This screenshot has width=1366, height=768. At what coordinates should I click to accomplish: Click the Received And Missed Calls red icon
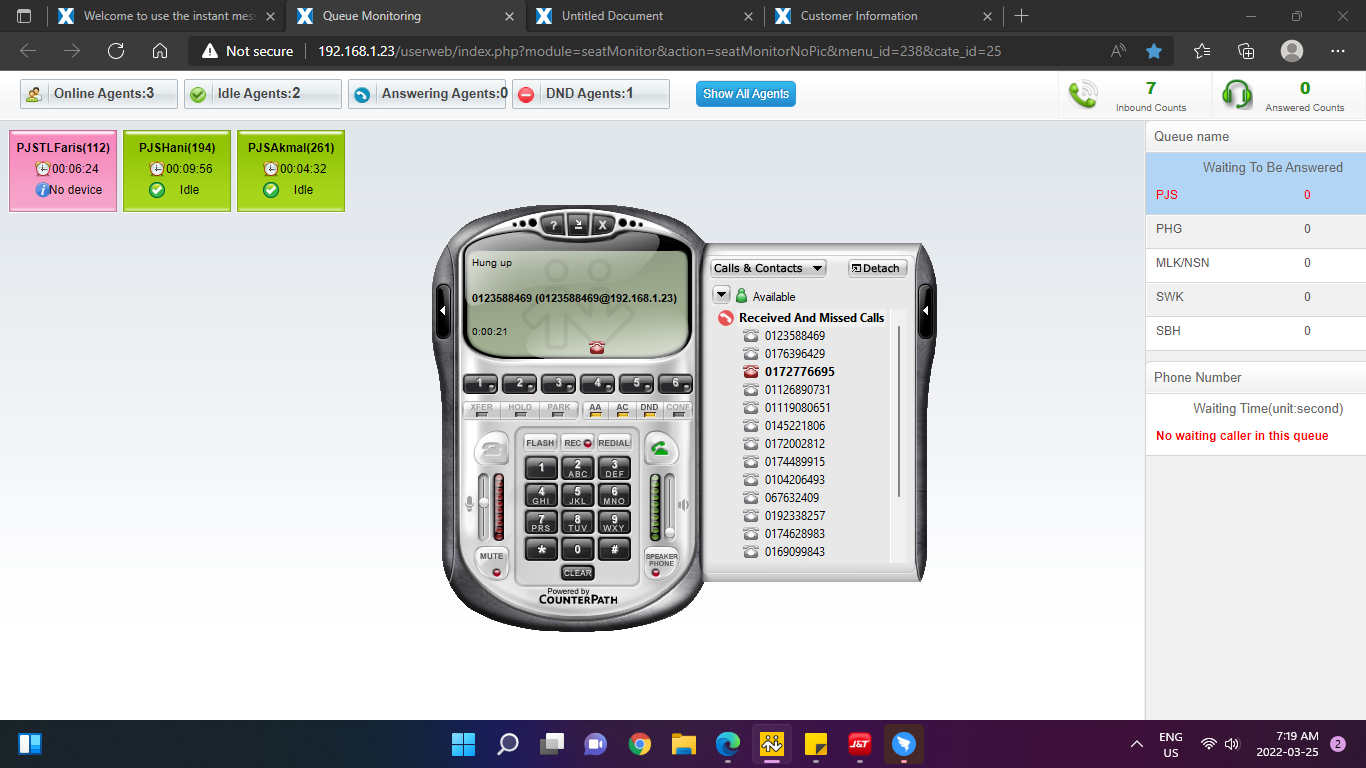pos(726,318)
